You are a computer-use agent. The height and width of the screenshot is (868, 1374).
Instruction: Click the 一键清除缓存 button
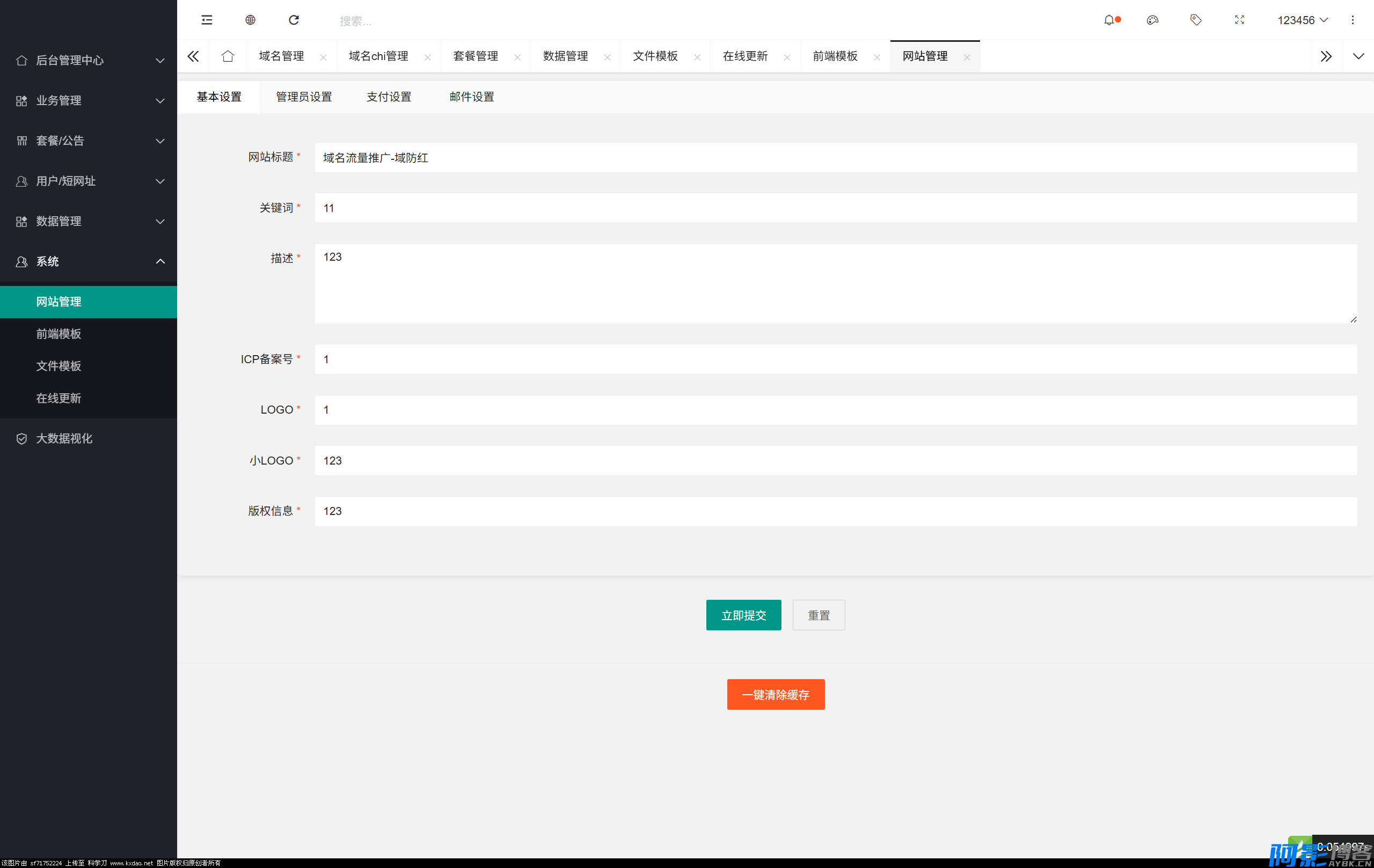(x=775, y=694)
